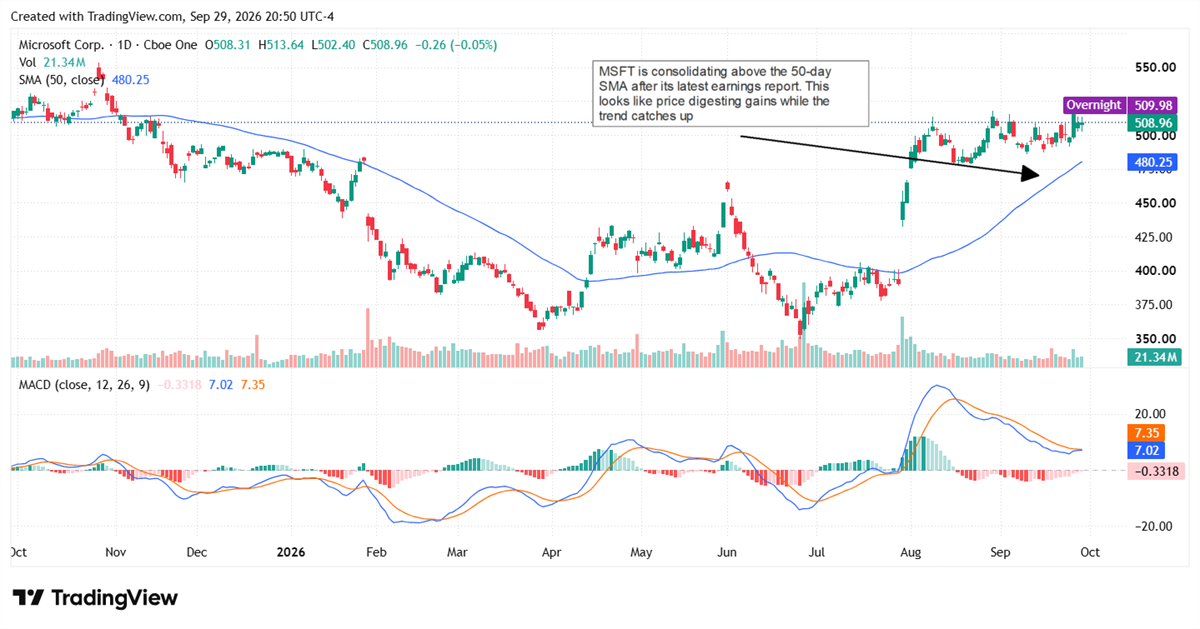Image resolution: width=1200 pixels, height=629 pixels.
Task: Select the MSFT consolidation annotation text box
Action: [x=729, y=93]
